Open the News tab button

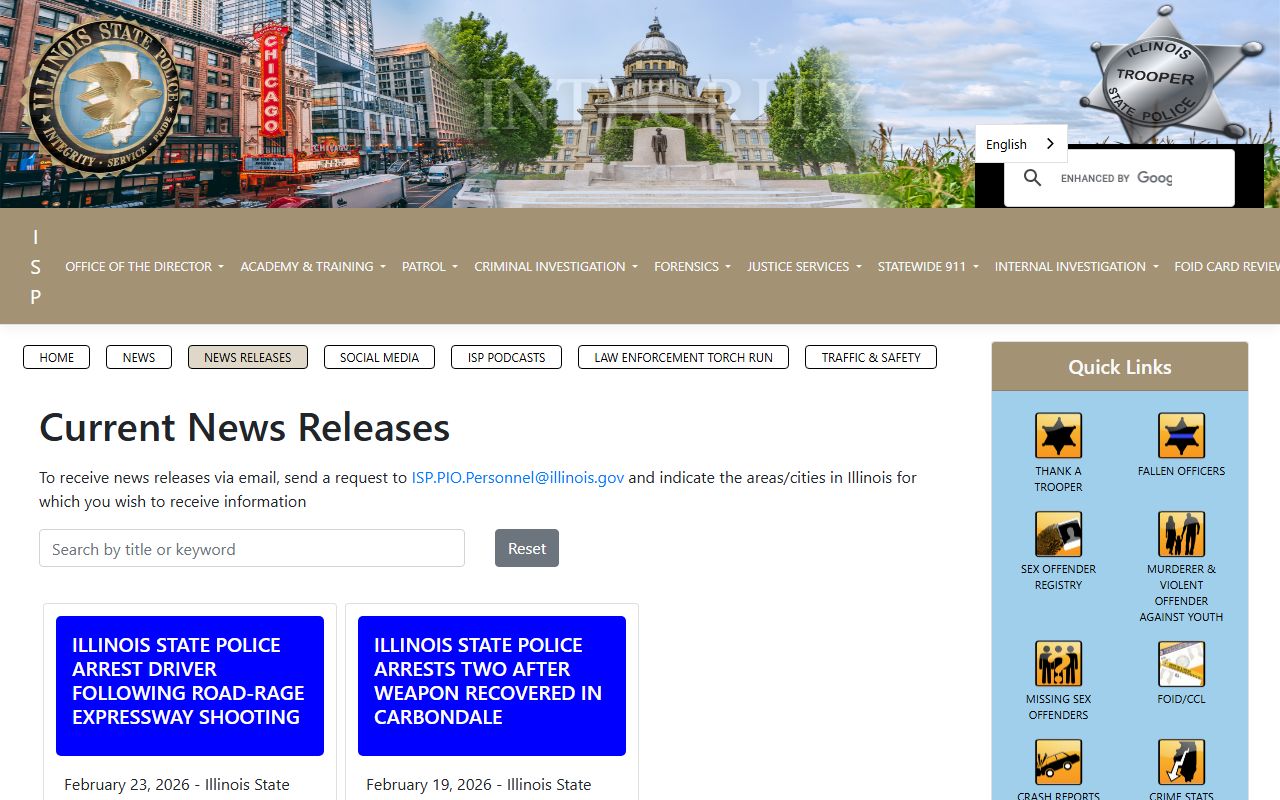click(139, 357)
